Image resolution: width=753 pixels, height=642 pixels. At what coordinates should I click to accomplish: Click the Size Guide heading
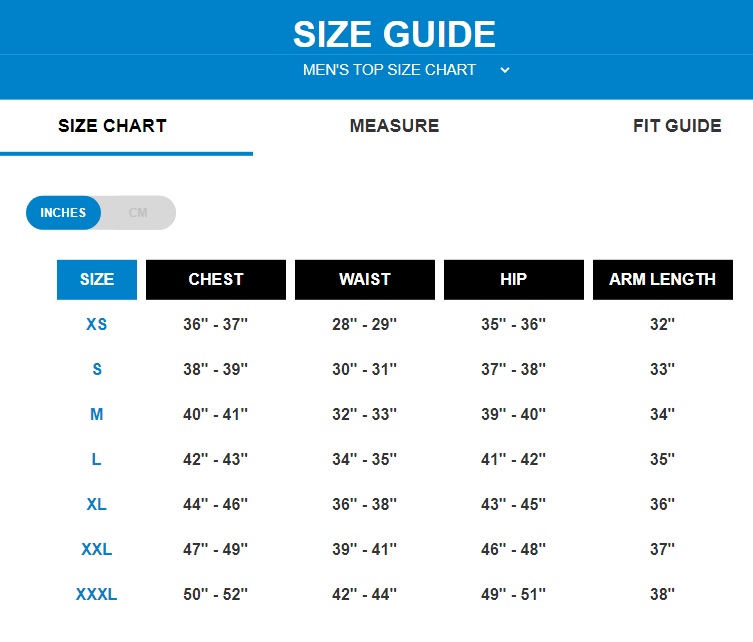394,34
